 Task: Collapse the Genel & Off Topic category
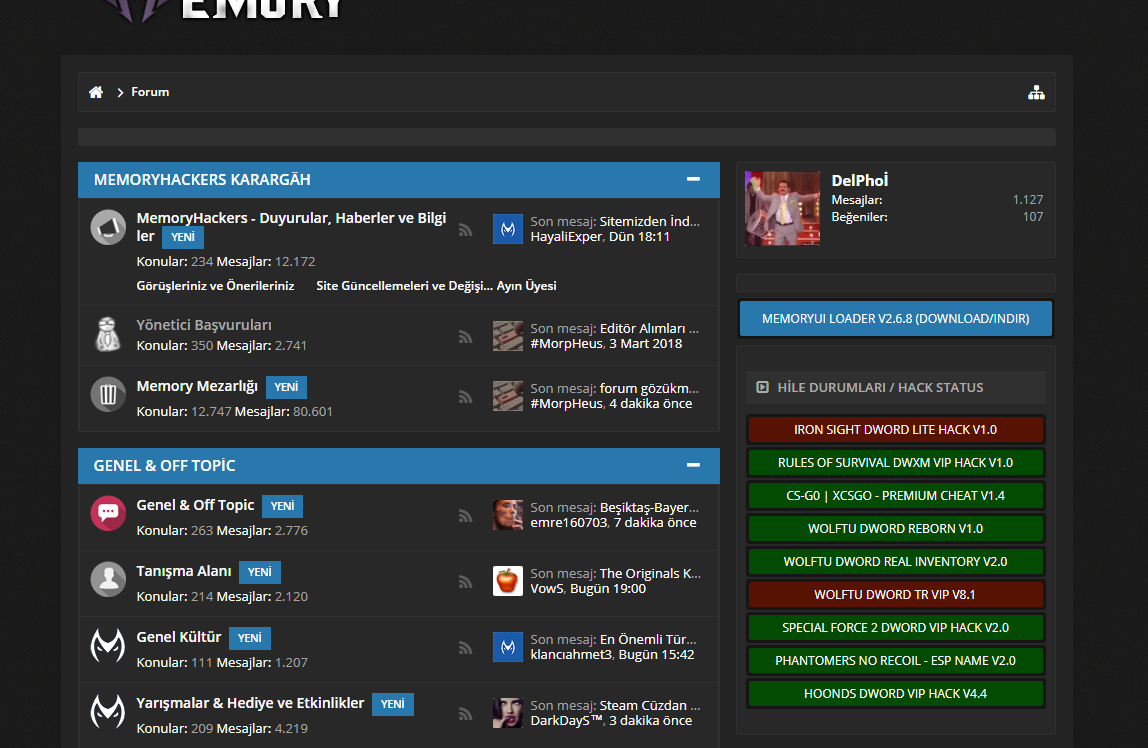693,465
